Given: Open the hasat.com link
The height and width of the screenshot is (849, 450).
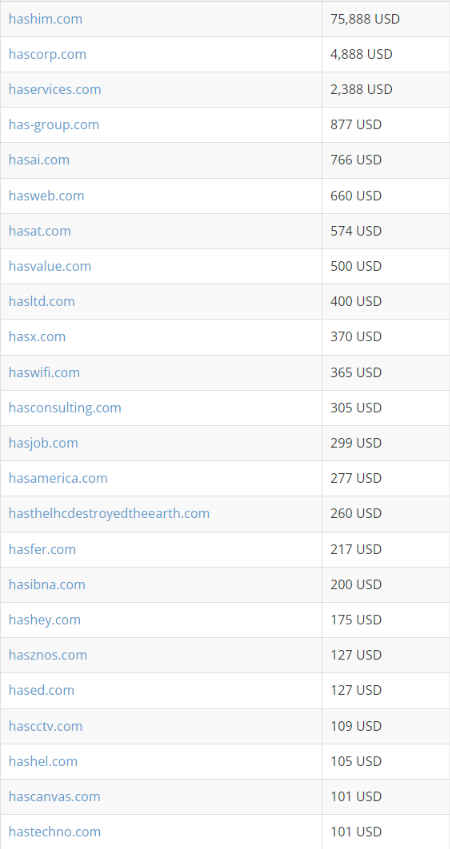Looking at the screenshot, I should (40, 231).
